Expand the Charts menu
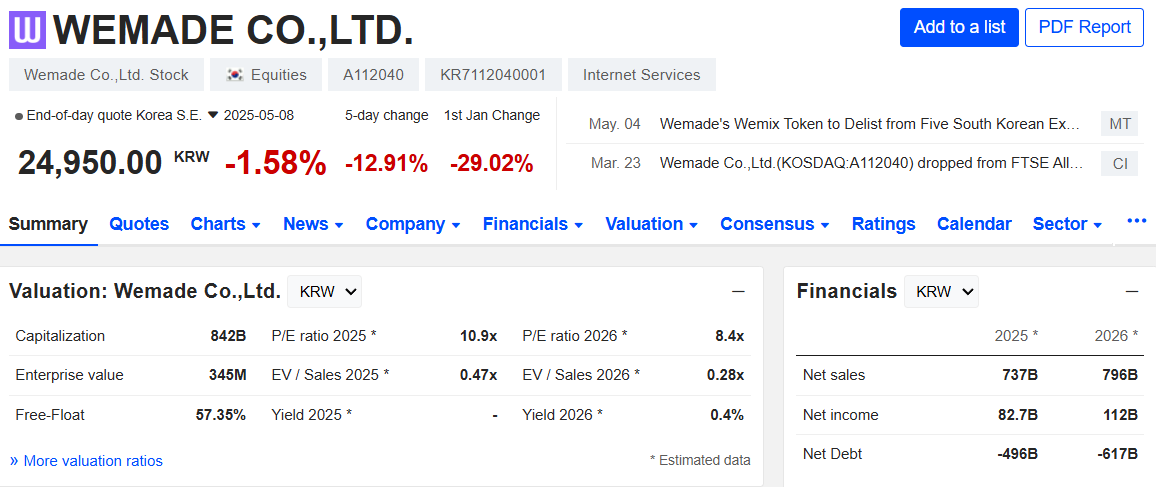The width and height of the screenshot is (1156, 487). point(225,224)
